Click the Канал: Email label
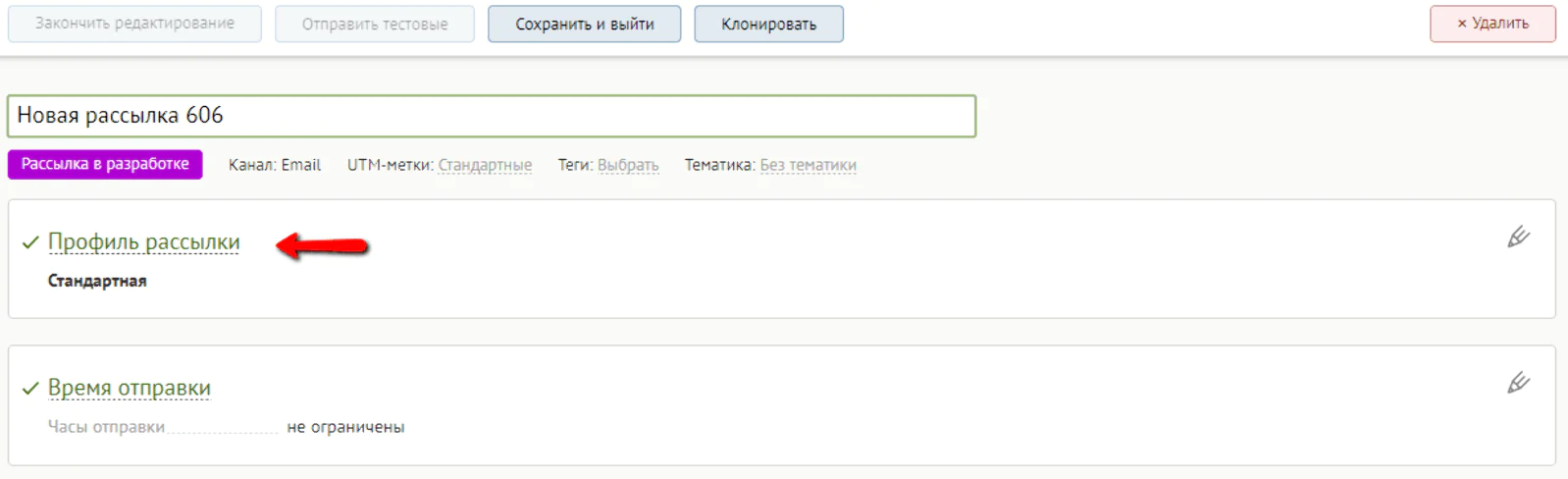Viewport: 1568px width, 479px height. coord(275,165)
